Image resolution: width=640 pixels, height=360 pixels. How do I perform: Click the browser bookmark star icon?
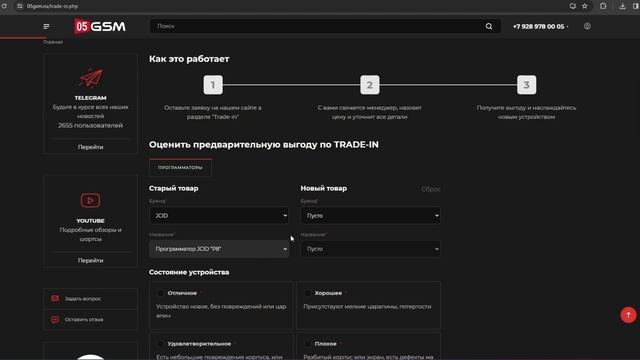click(x=584, y=6)
